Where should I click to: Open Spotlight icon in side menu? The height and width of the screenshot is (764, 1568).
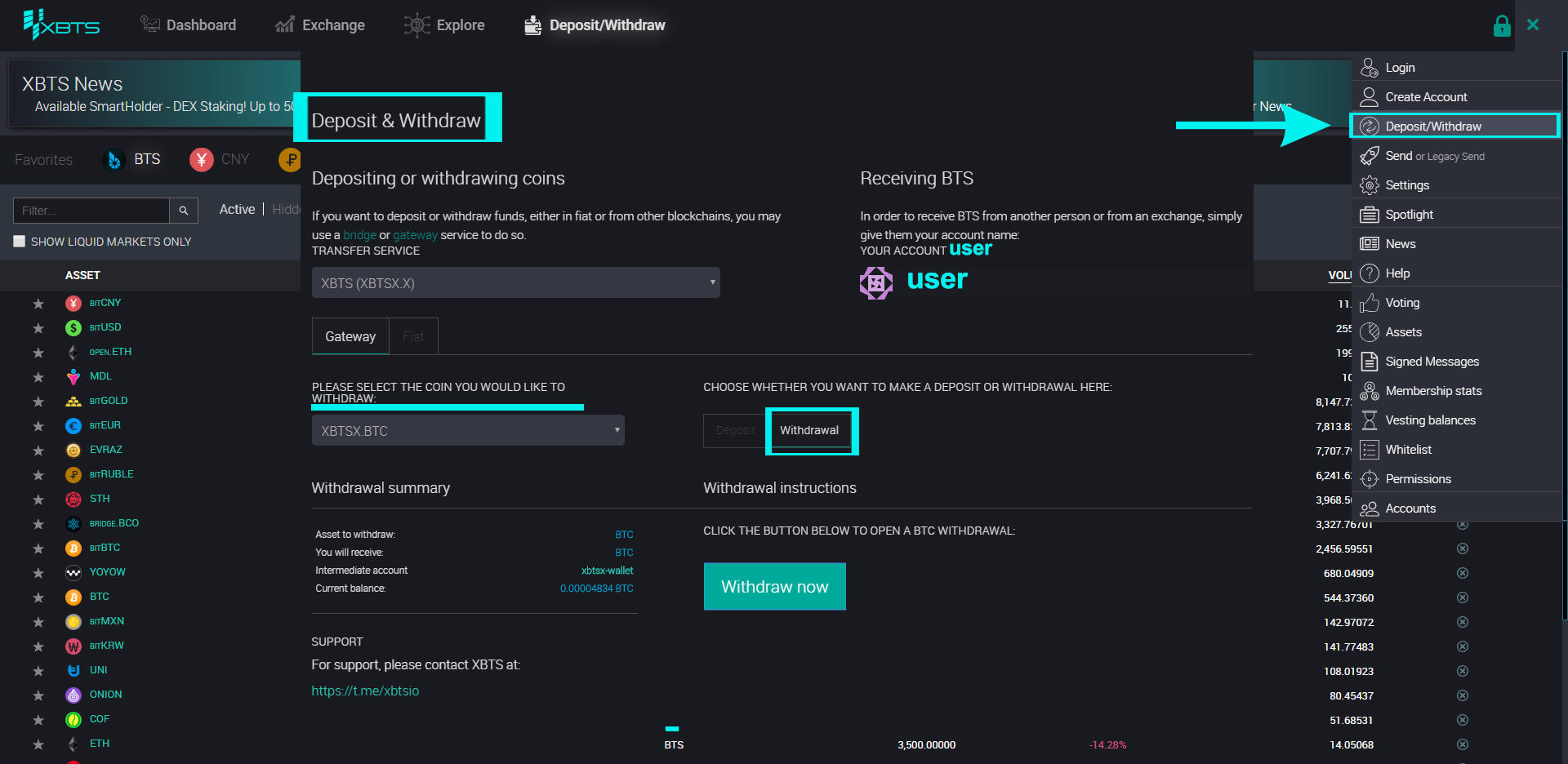coord(1370,215)
